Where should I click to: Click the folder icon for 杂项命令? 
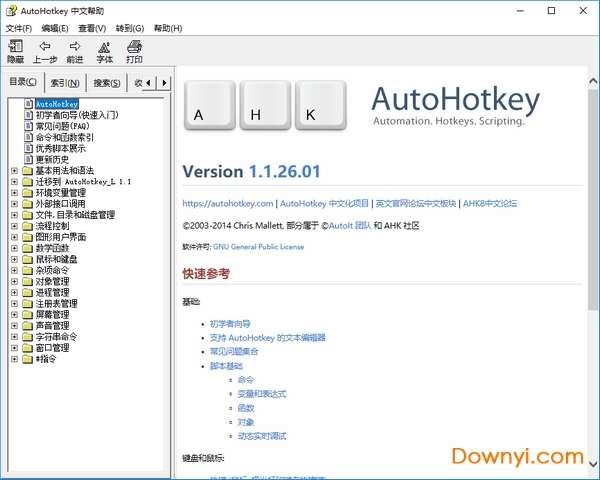tap(28, 270)
